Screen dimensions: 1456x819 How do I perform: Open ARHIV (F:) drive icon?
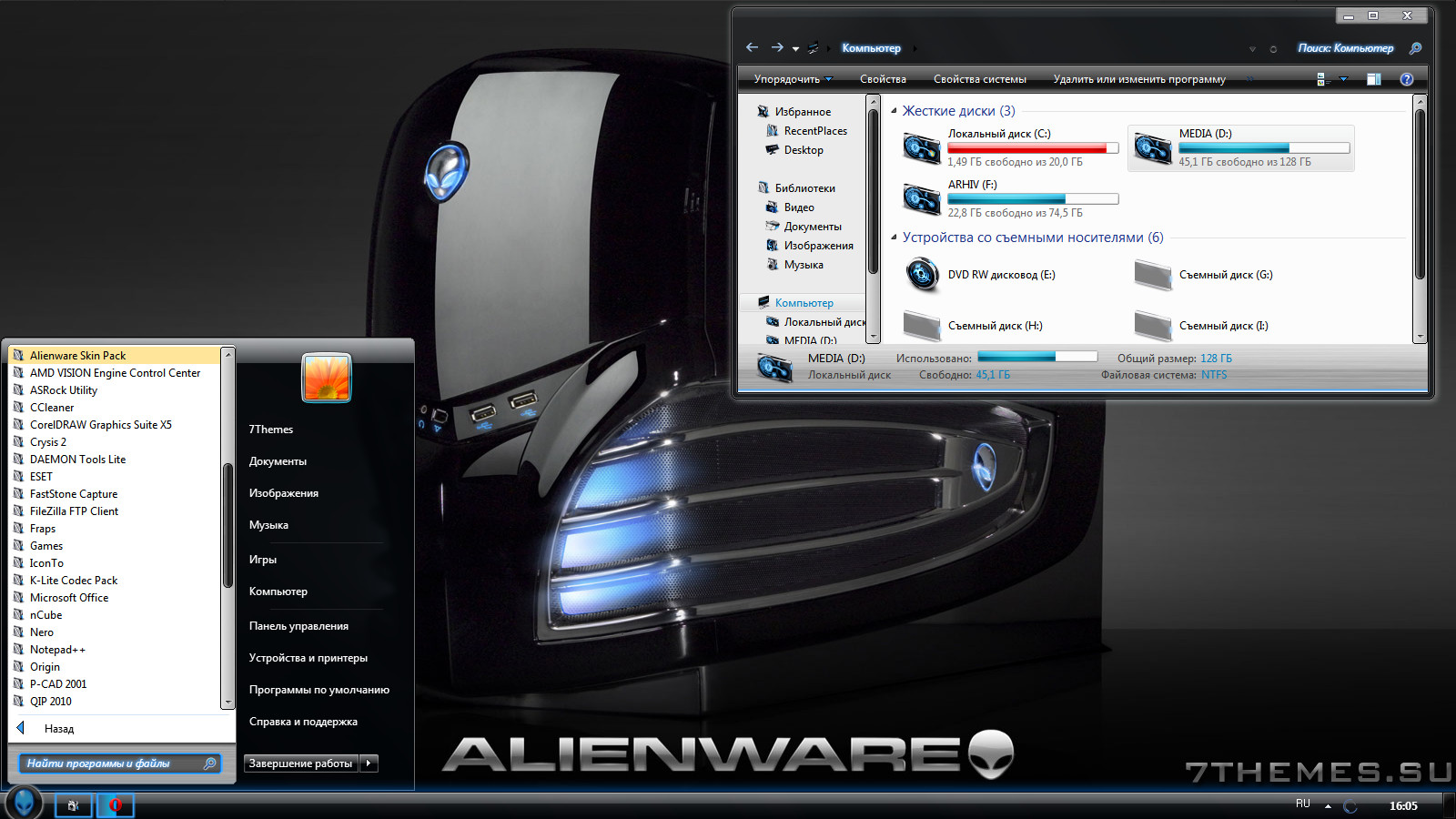pos(921,198)
